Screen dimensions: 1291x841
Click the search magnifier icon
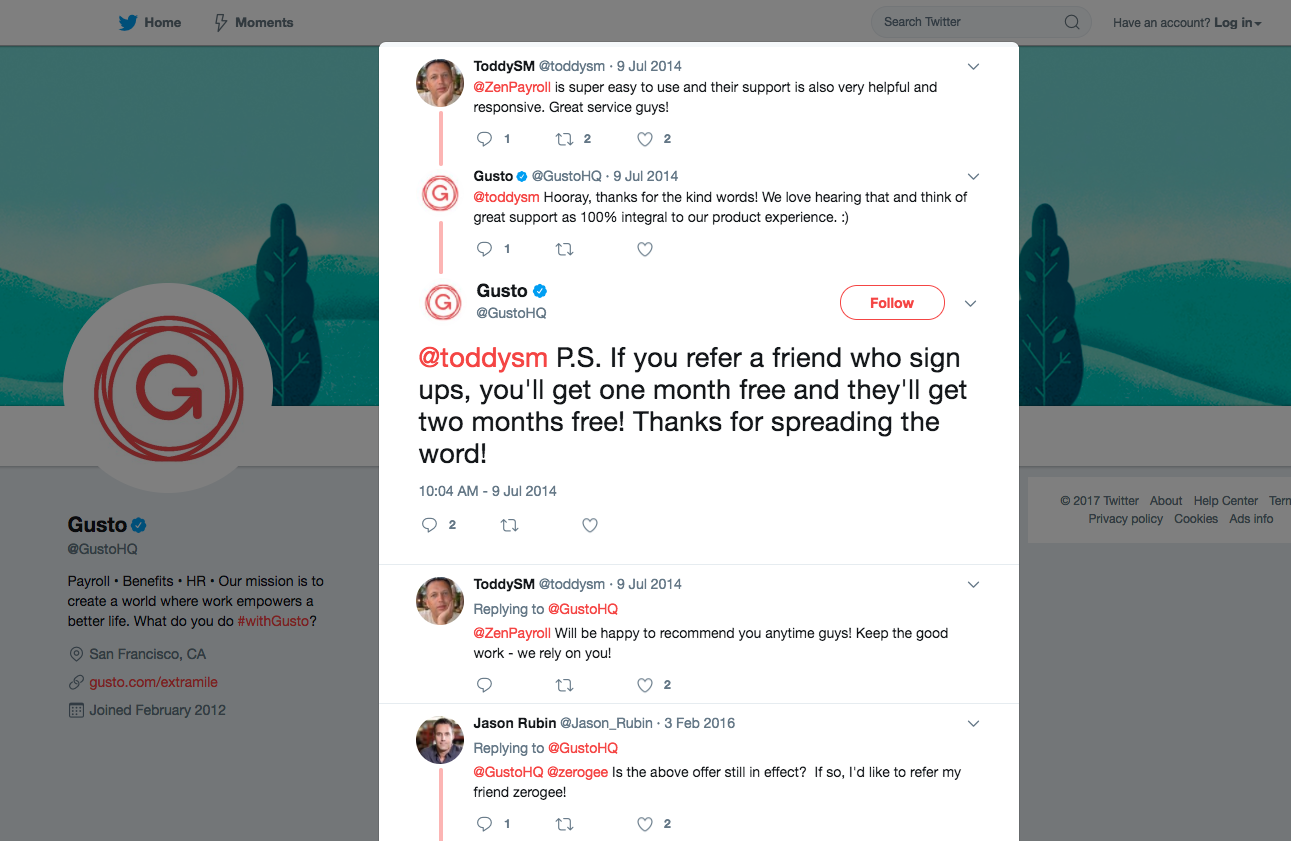point(1072,22)
